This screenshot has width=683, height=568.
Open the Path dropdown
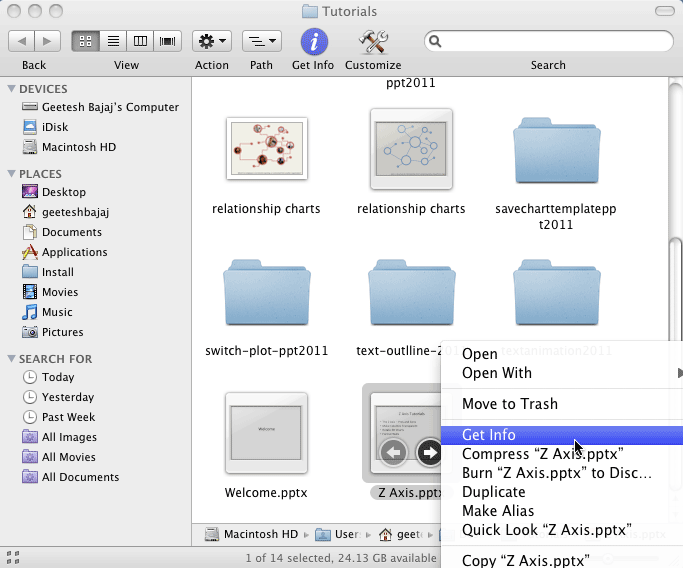[x=261, y=41]
